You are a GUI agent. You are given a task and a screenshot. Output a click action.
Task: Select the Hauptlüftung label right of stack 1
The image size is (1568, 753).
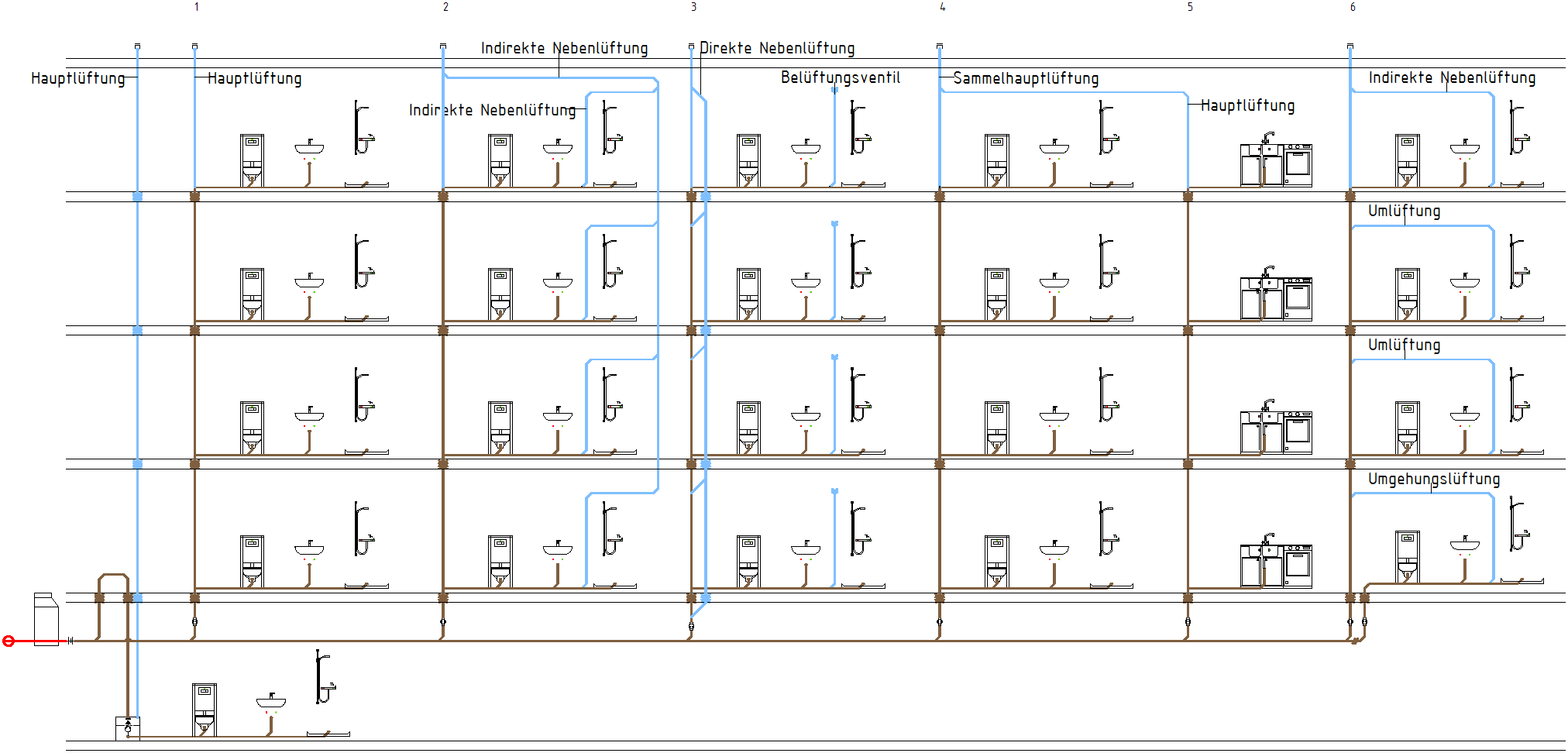[x=254, y=78]
